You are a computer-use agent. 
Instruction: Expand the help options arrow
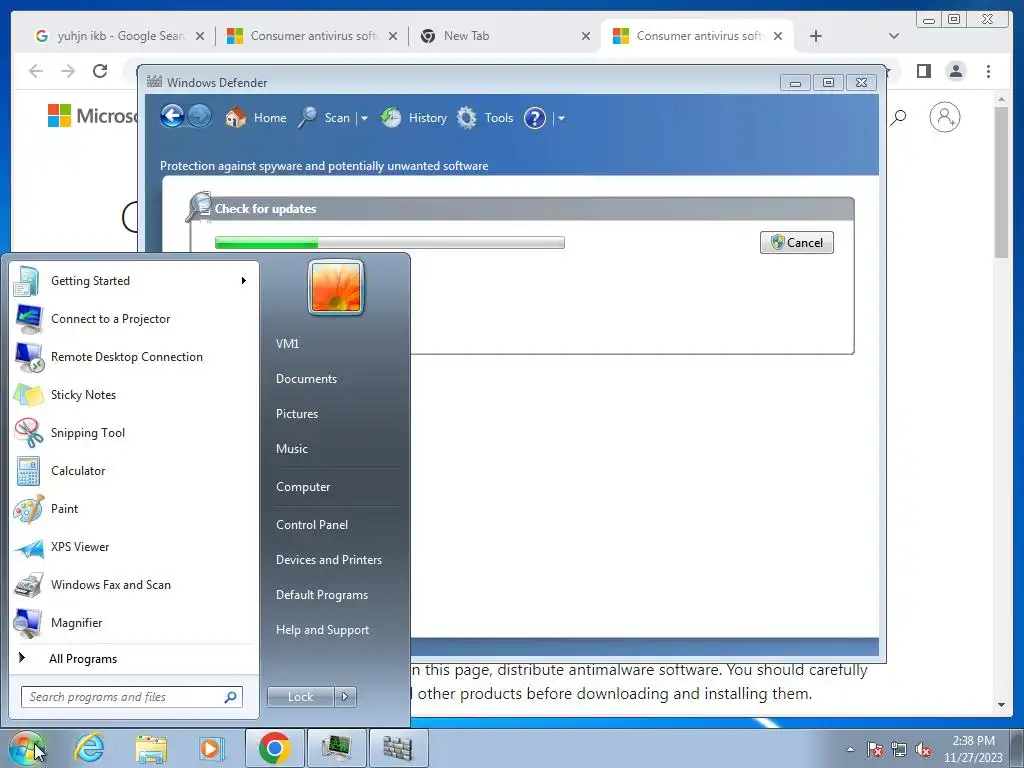561,118
